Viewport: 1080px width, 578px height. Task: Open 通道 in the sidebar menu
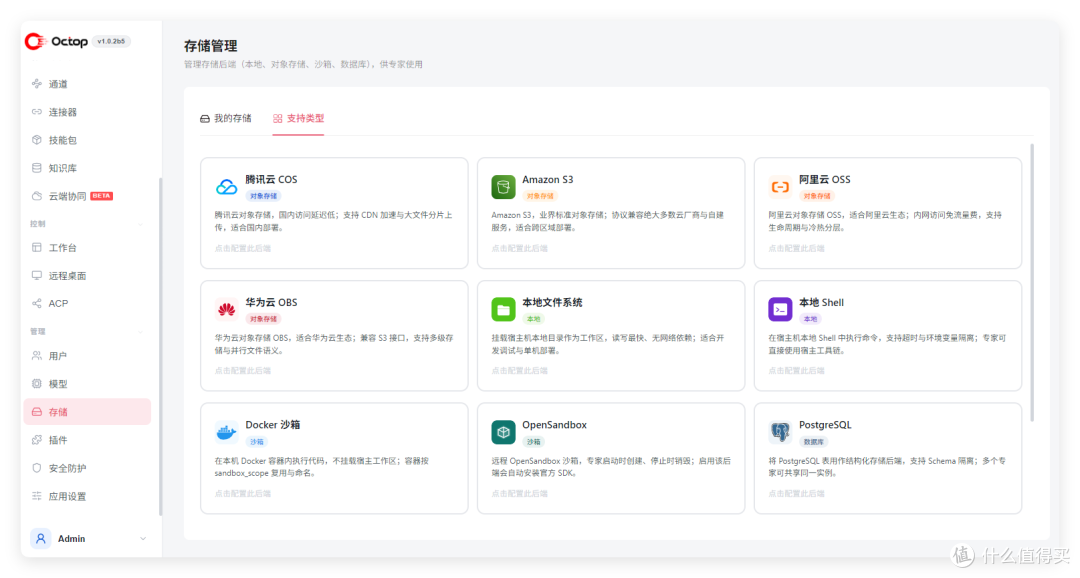point(87,84)
